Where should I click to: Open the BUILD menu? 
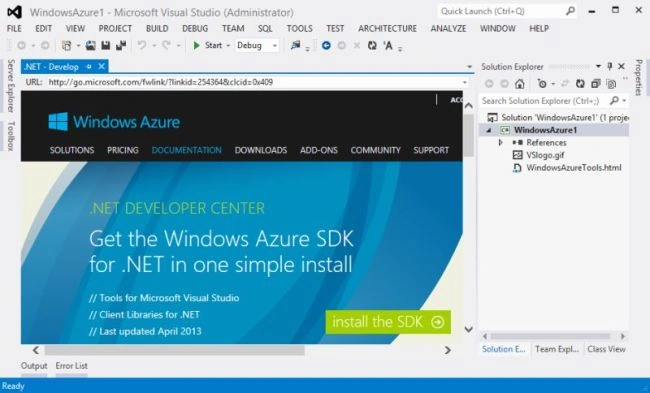pyautogui.click(x=157, y=29)
